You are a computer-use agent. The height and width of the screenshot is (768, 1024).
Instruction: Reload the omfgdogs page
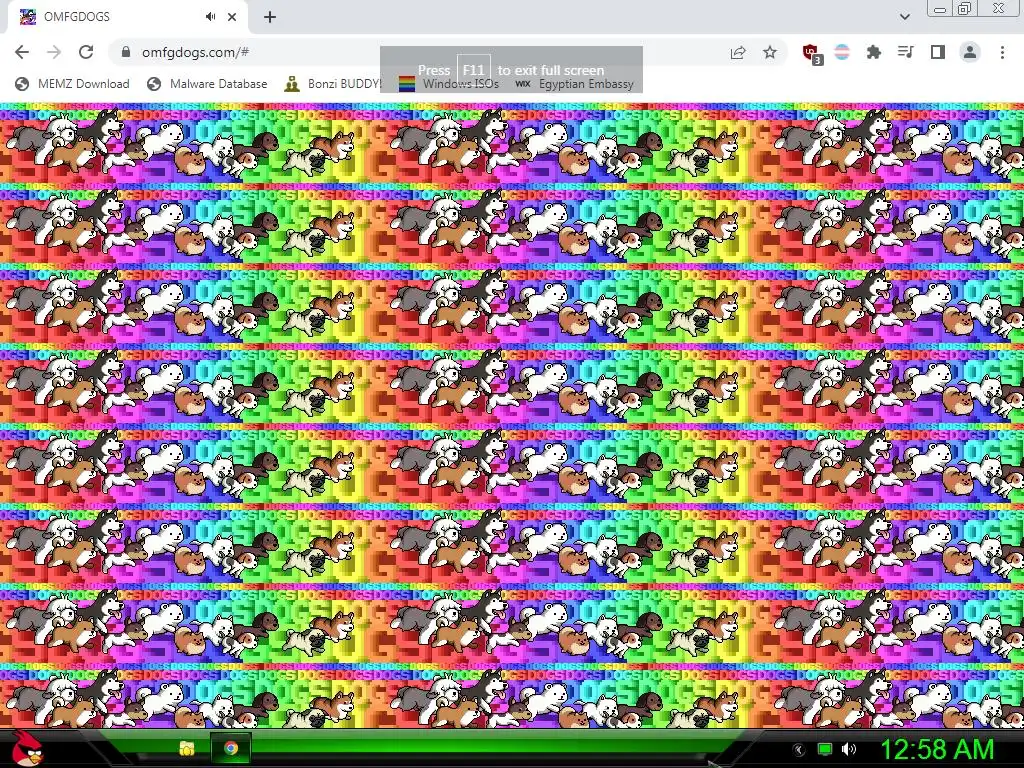tap(86, 52)
